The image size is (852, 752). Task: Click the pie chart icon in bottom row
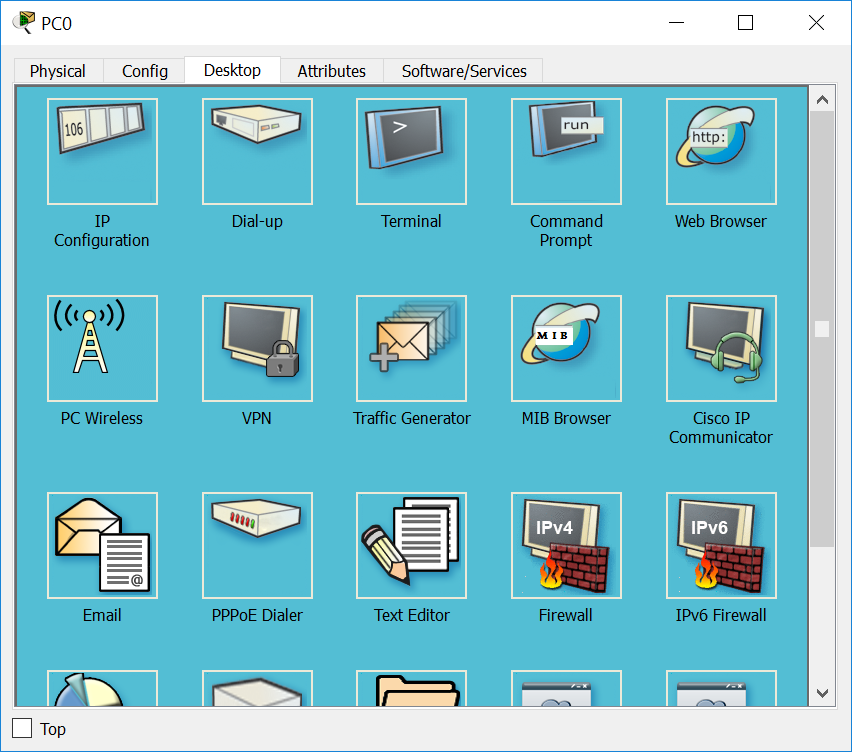tap(102, 688)
